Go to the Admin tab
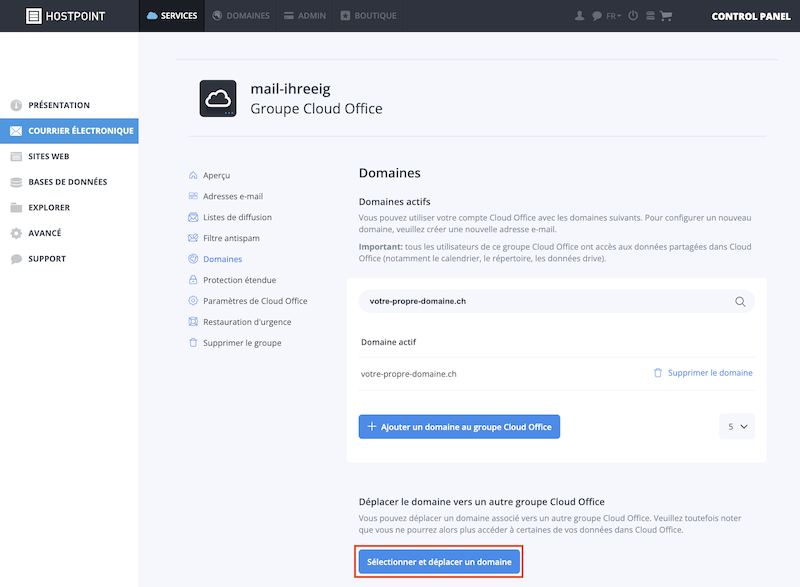The image size is (800, 587). click(305, 16)
